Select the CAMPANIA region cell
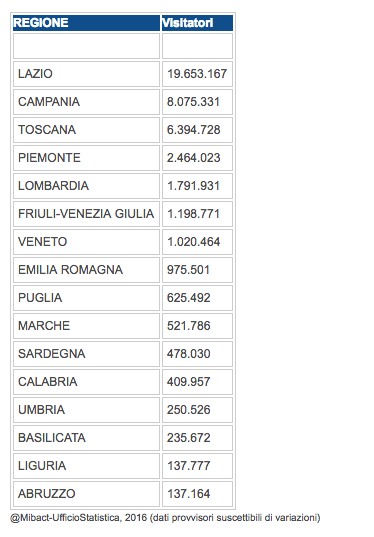The image size is (374, 537). click(x=86, y=102)
